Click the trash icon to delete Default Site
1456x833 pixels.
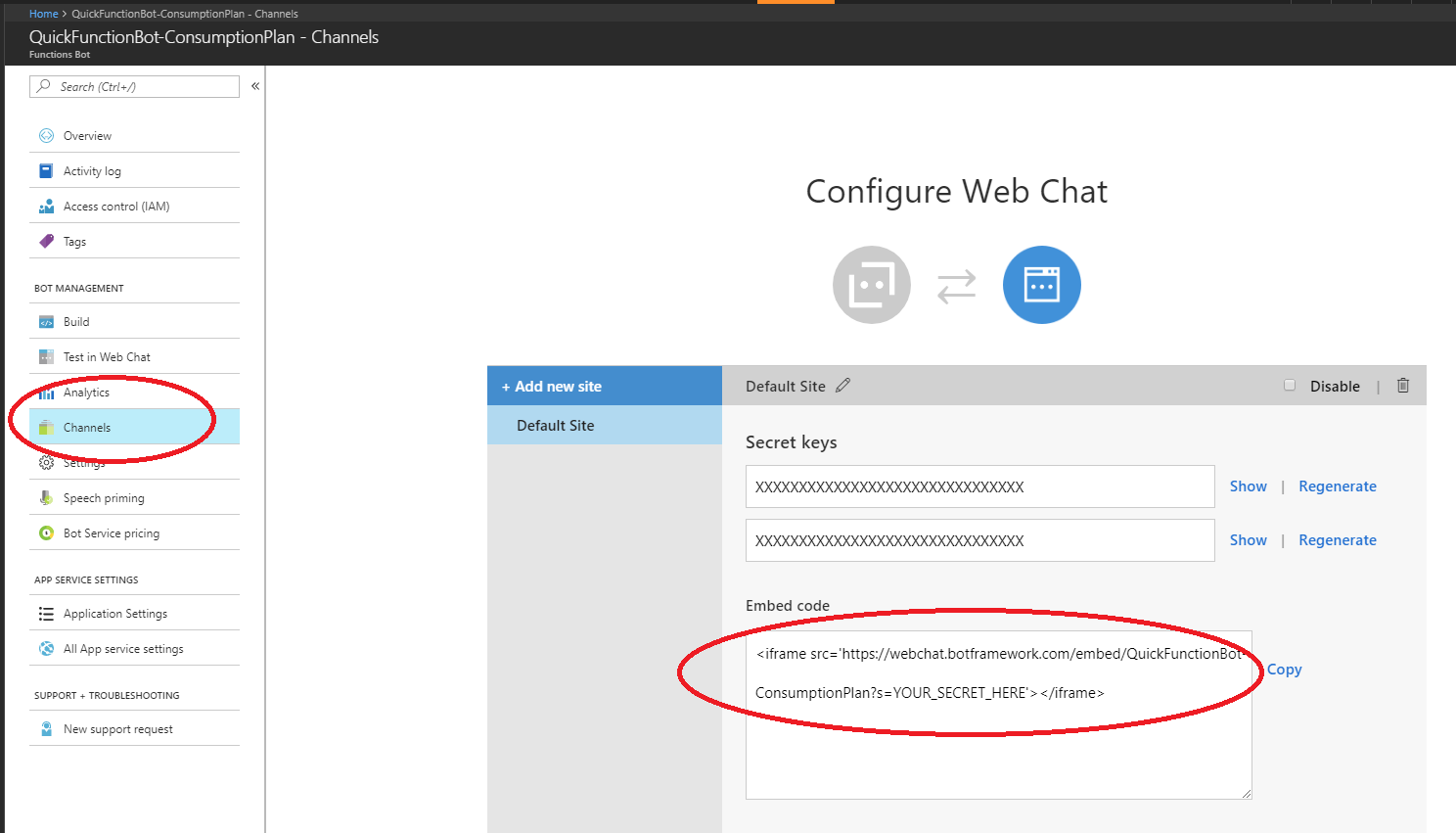tap(1402, 386)
